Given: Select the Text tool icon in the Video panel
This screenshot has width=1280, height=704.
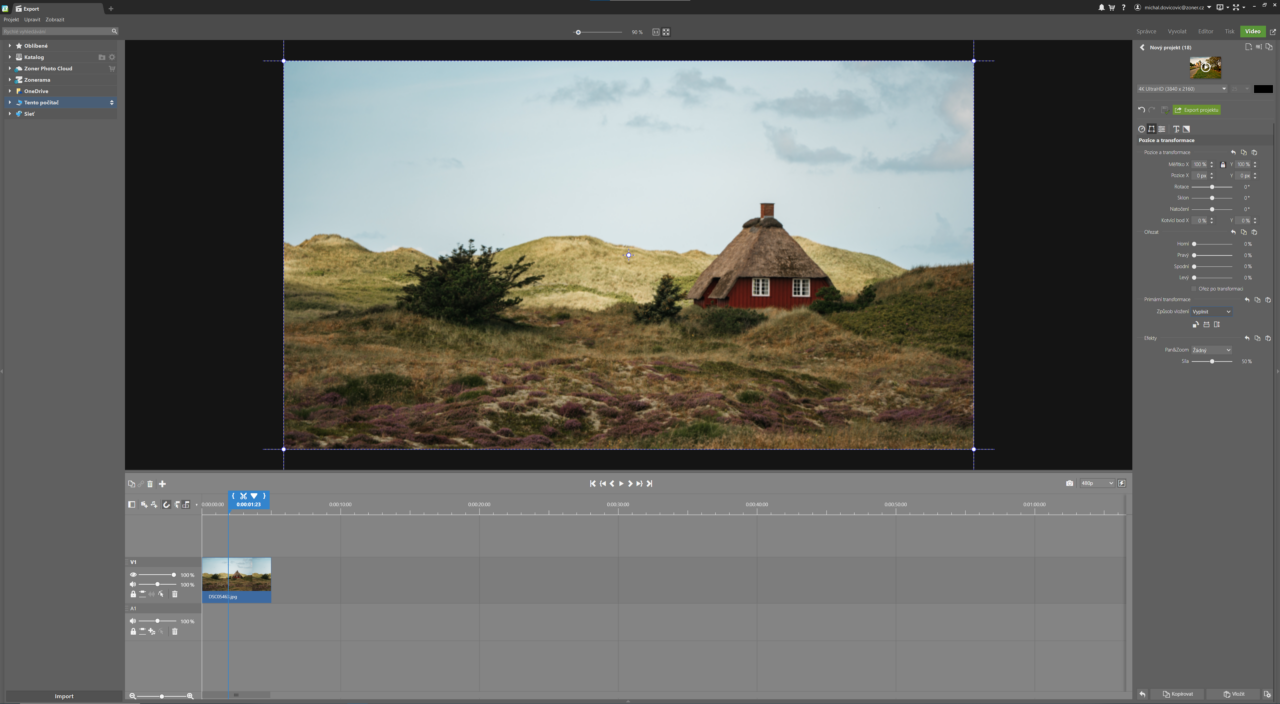Looking at the screenshot, I should 1176,128.
